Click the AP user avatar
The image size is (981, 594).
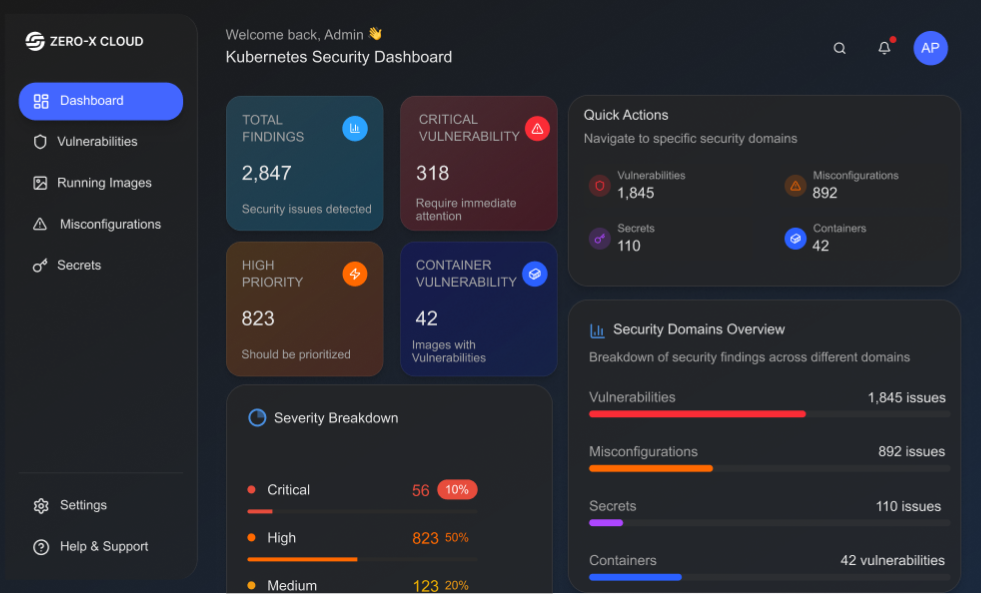tap(930, 48)
